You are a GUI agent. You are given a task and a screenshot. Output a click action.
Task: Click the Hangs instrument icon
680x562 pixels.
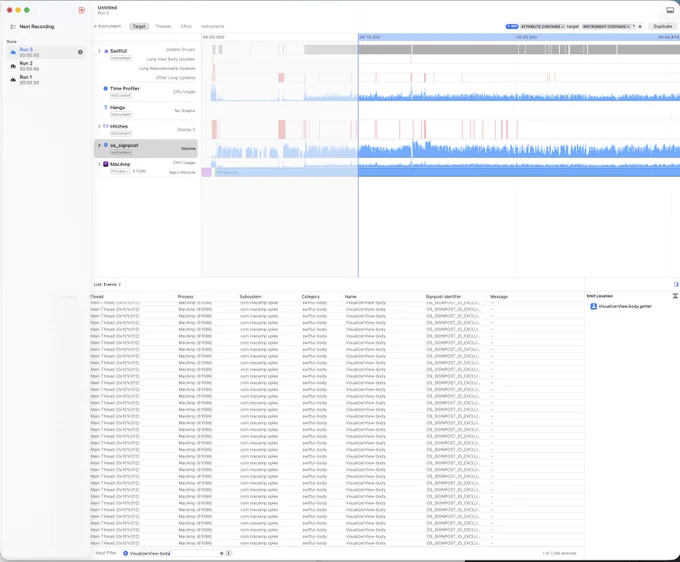pos(105,107)
